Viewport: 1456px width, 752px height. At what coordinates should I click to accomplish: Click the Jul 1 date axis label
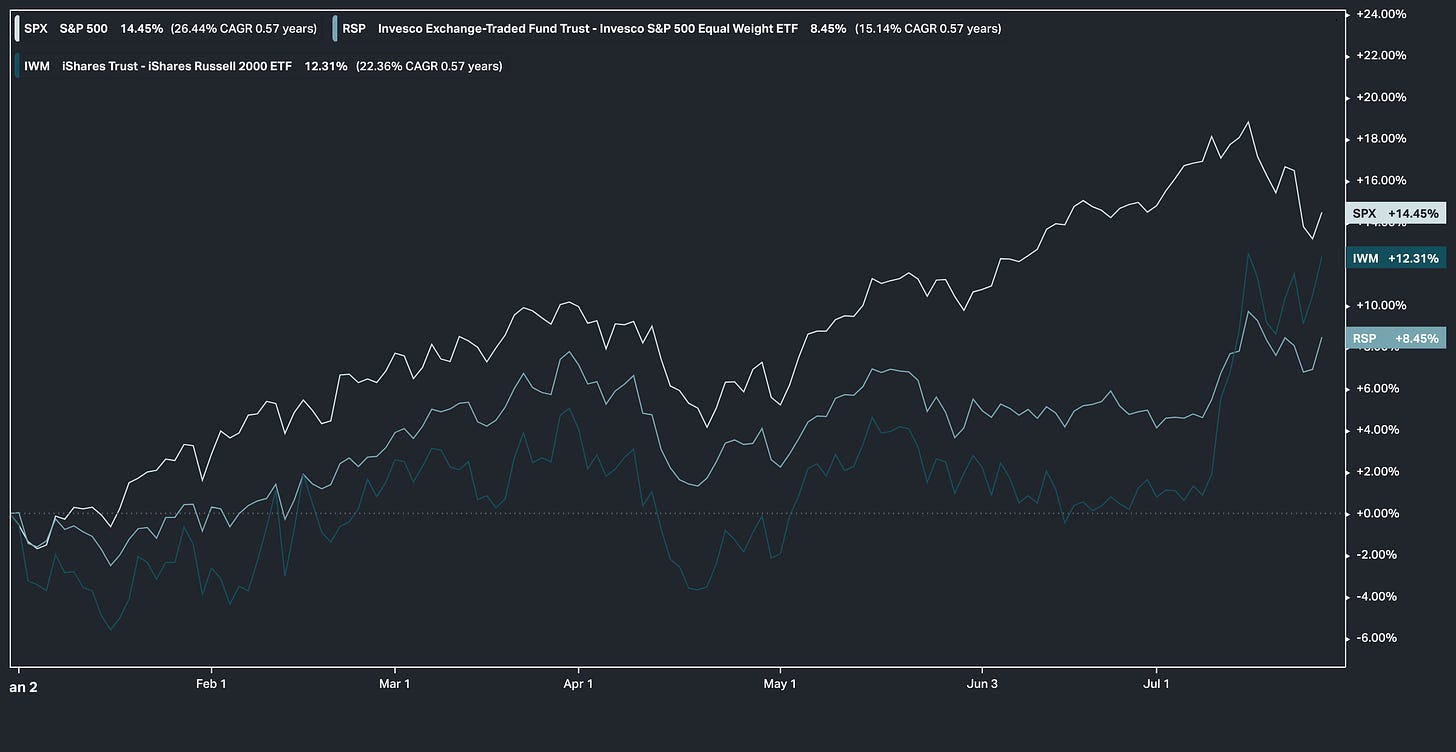pos(1157,685)
